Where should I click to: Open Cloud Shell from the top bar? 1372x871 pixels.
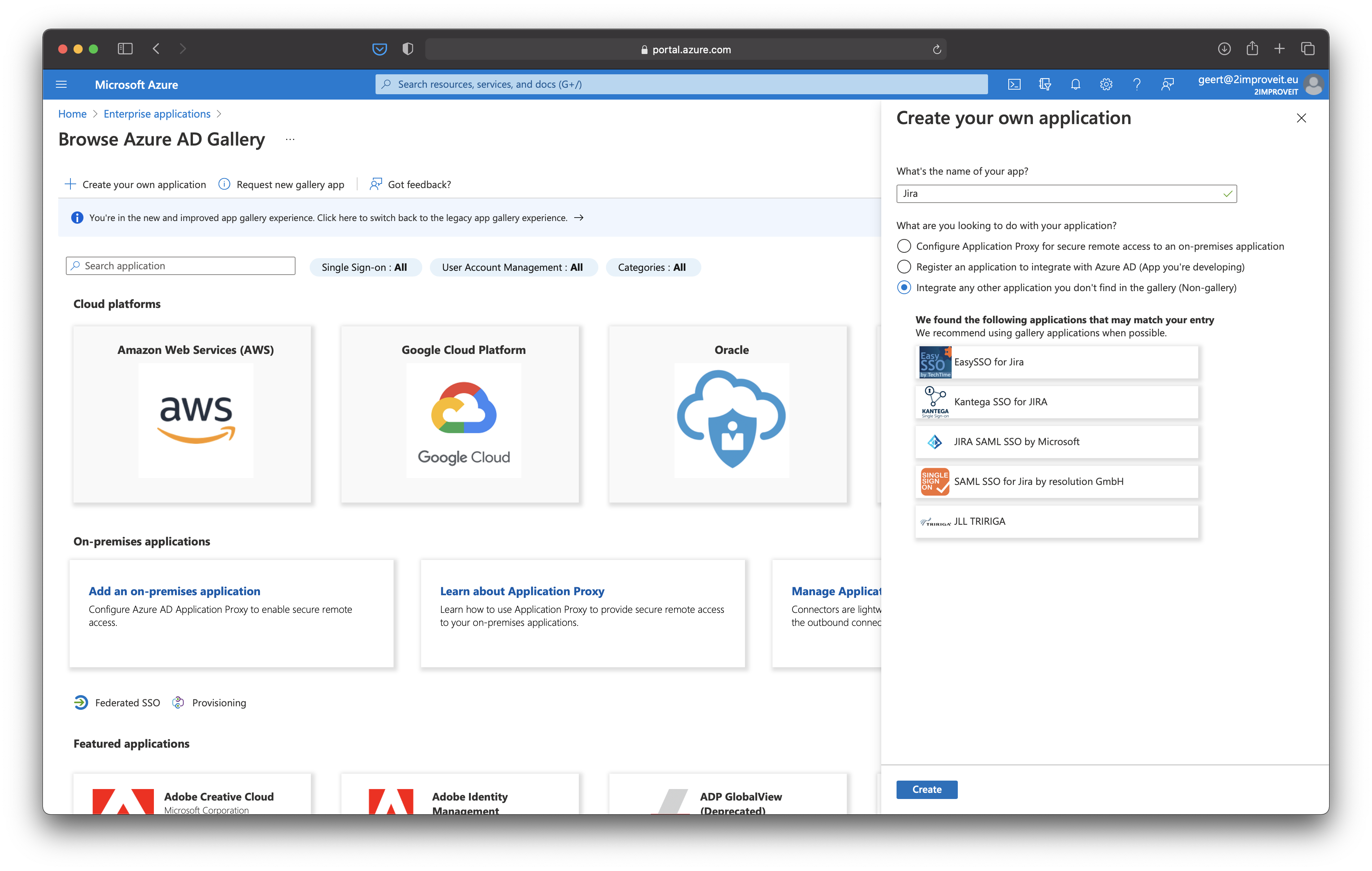click(1014, 84)
